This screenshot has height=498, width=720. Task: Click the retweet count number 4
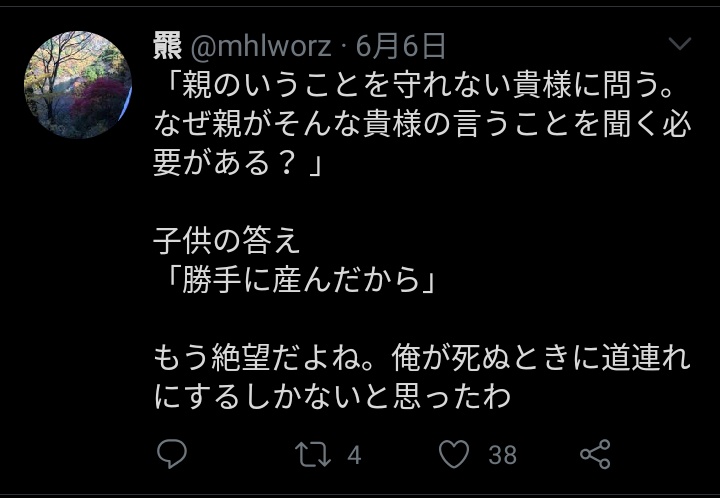(x=354, y=455)
